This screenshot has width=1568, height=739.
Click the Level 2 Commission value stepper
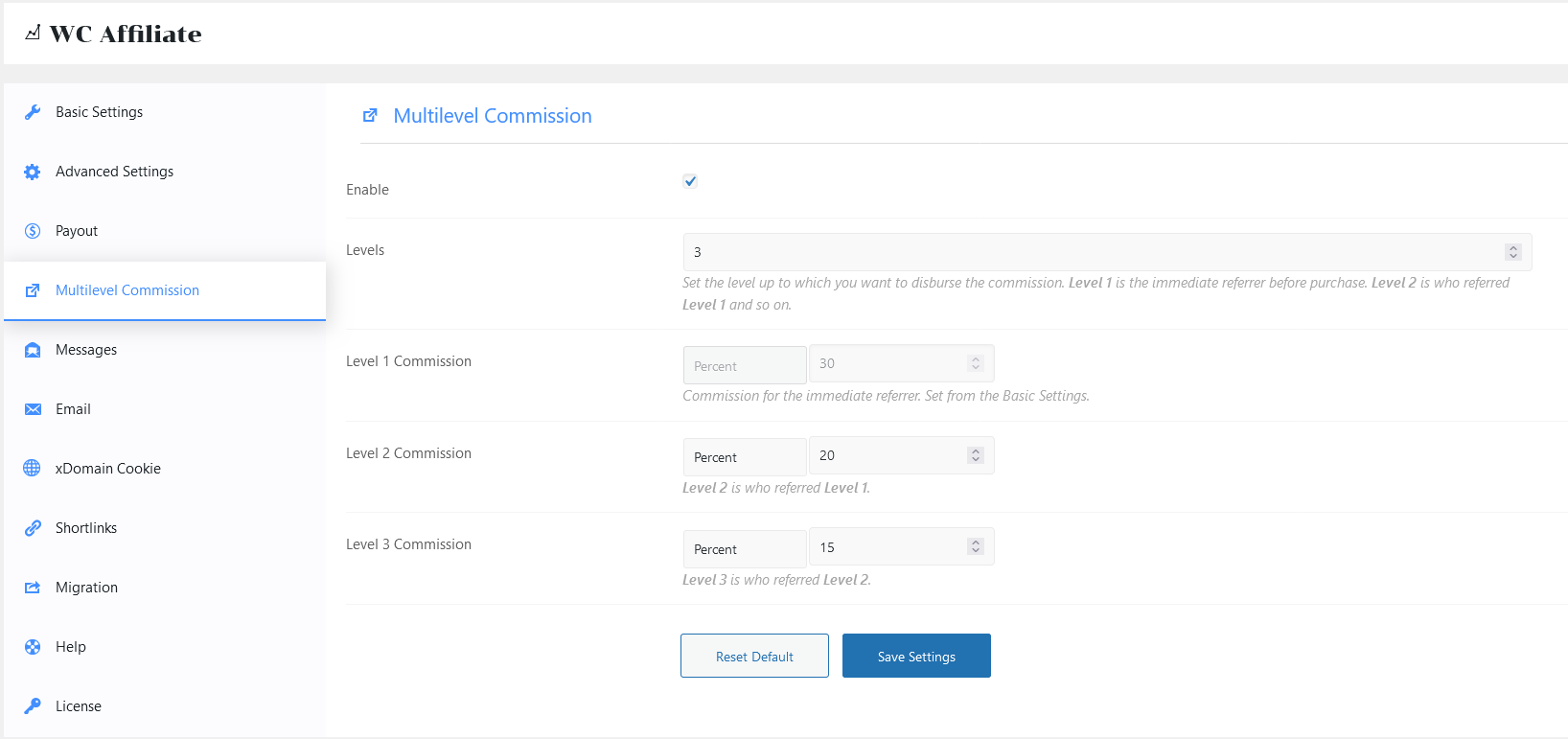(x=976, y=455)
